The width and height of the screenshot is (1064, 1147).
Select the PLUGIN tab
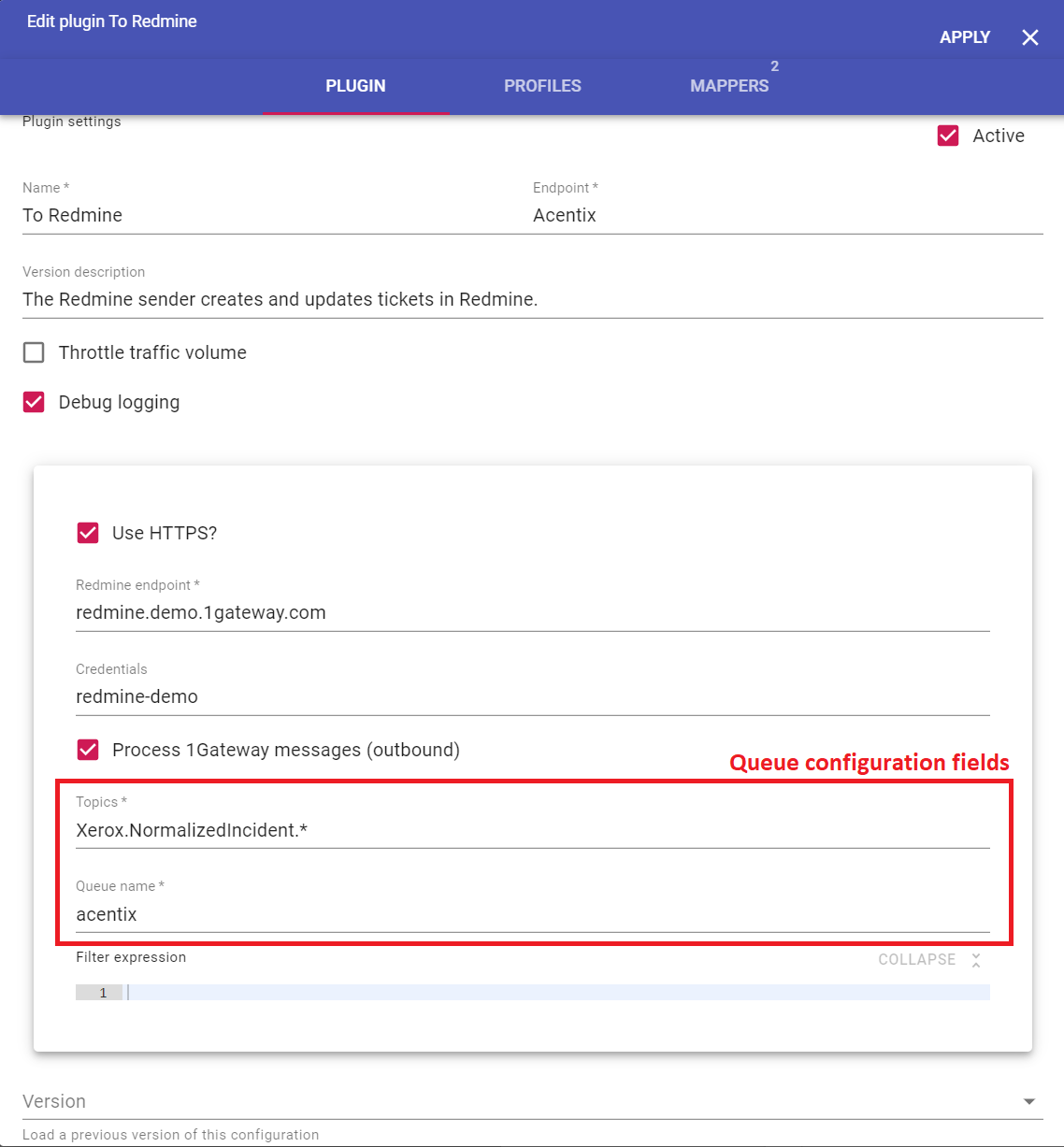click(355, 86)
